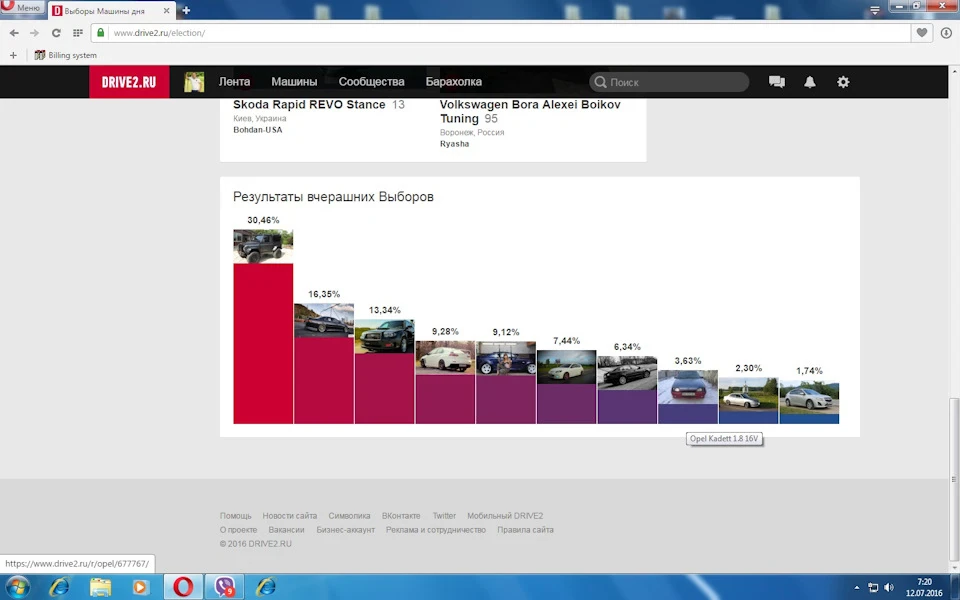Open Bohdan-USA user profile

pyautogui.click(x=258, y=130)
